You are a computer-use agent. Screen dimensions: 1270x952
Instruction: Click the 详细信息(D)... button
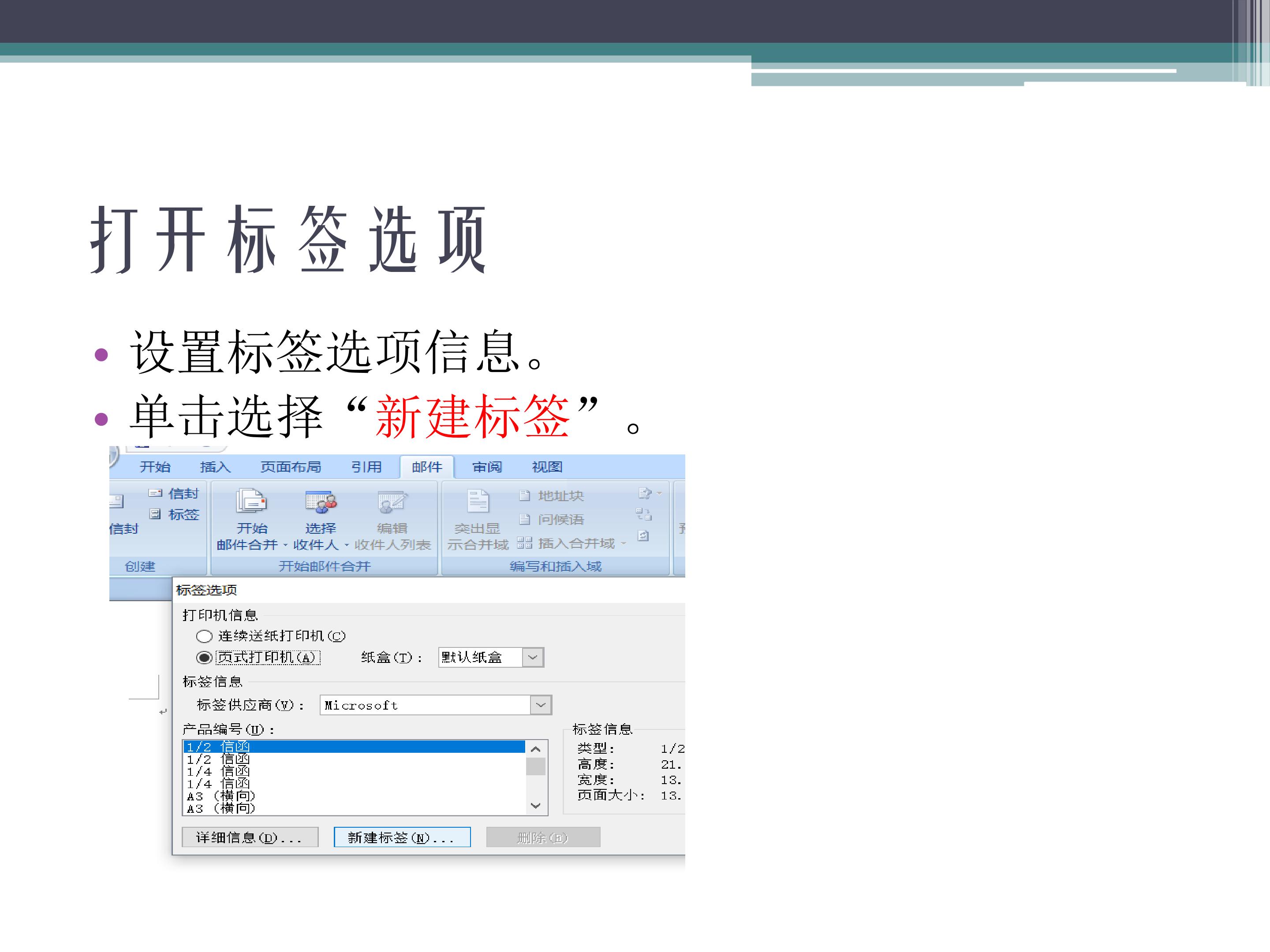[250, 837]
